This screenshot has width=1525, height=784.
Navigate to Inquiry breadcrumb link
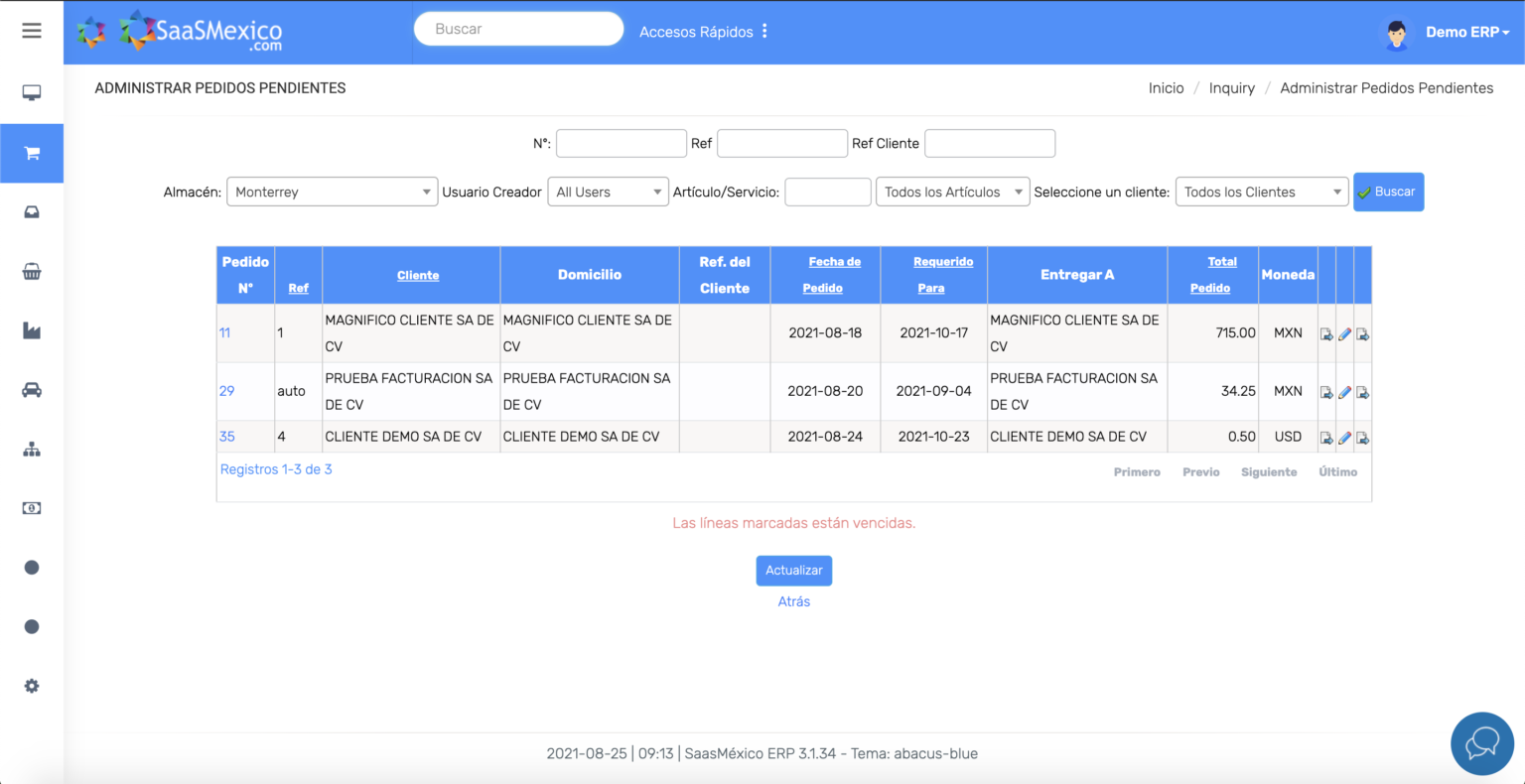[1231, 87]
